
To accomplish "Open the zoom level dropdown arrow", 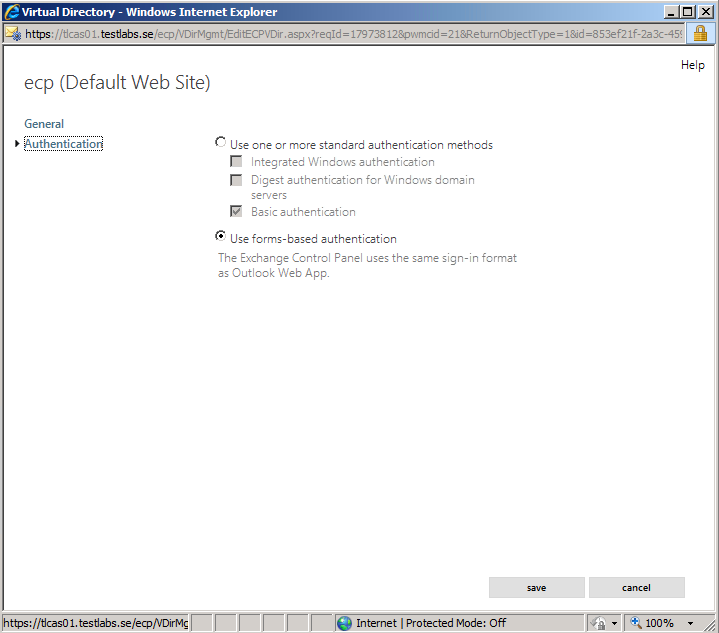I will (x=690, y=623).
